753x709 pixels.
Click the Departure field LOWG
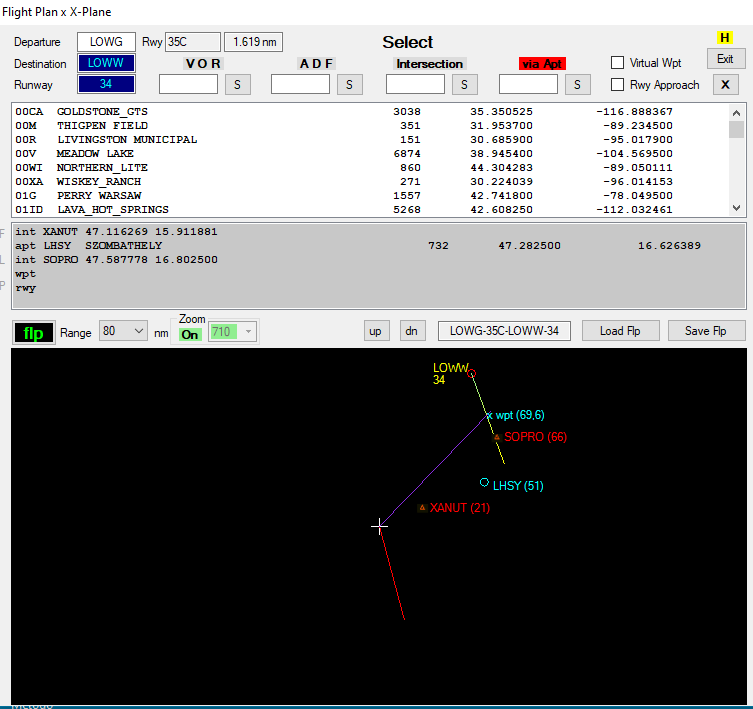[106, 42]
